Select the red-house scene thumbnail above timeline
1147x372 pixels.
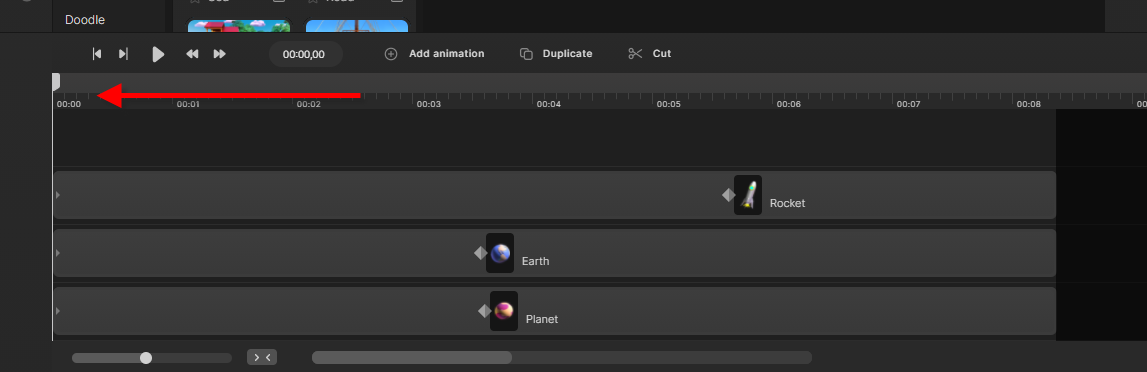coord(239,26)
